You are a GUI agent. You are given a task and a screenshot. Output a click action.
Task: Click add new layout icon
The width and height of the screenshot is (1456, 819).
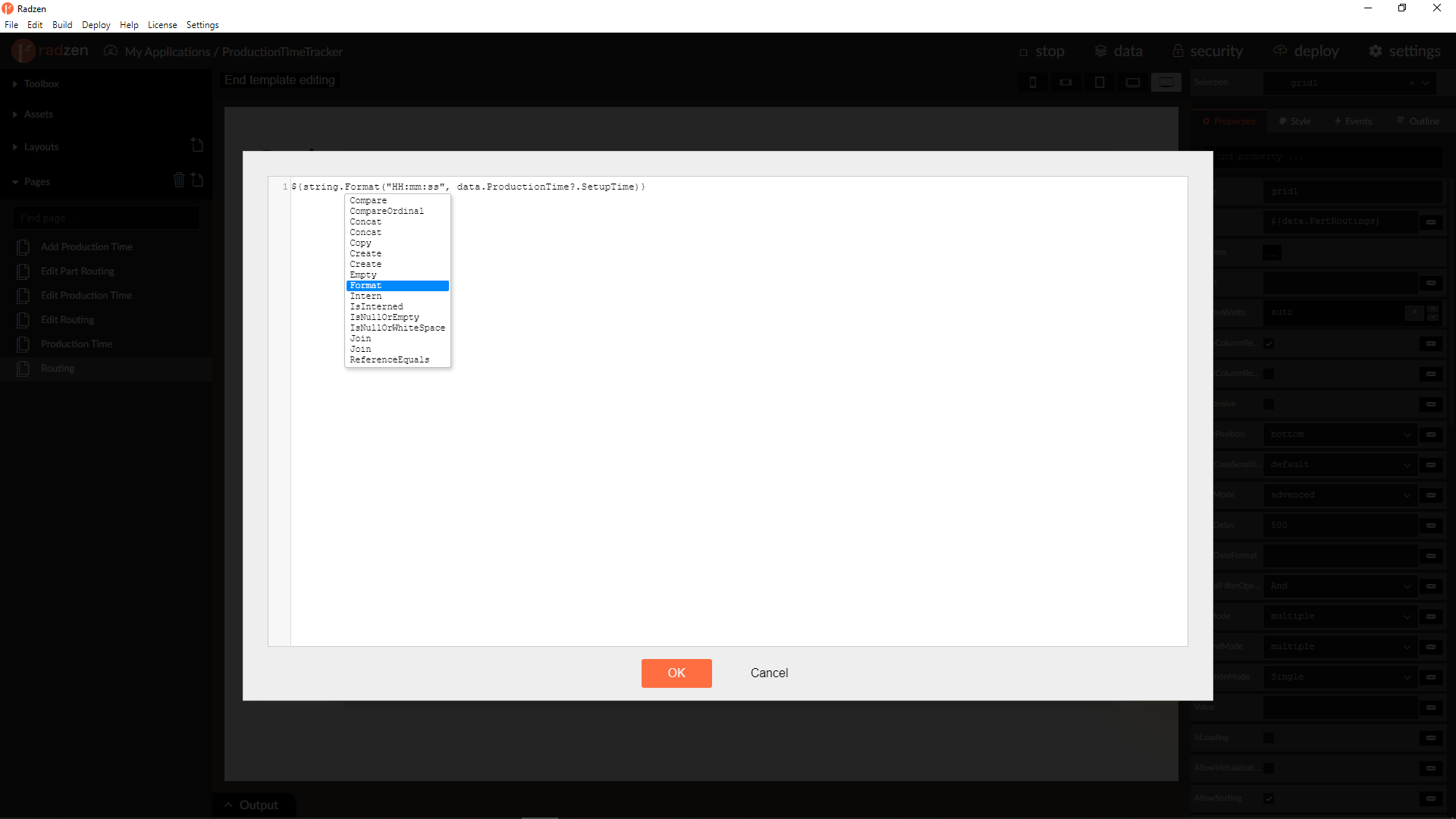coord(197,145)
